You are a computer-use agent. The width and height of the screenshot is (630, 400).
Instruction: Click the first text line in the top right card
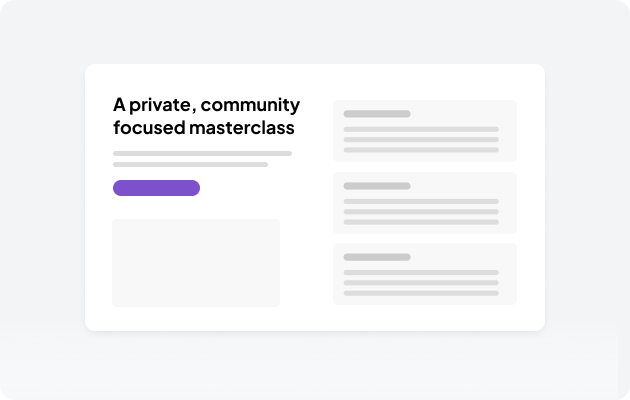click(x=421, y=129)
